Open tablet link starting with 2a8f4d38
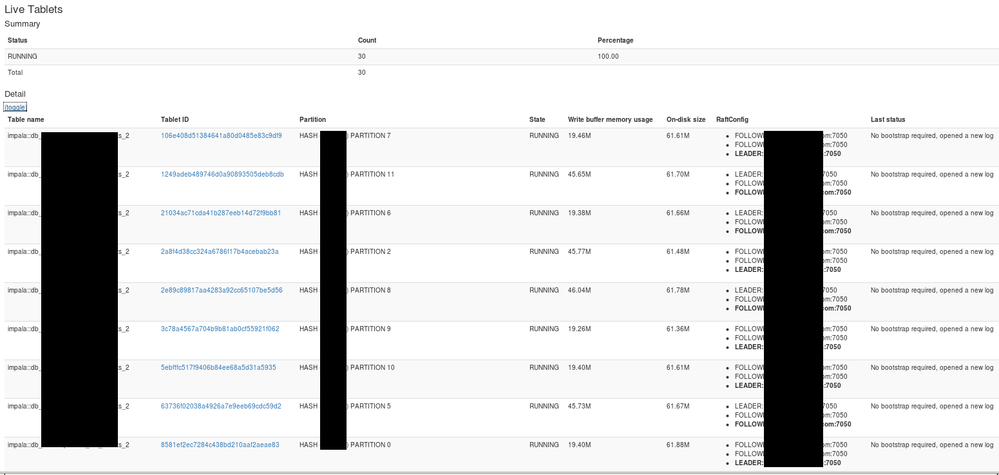Viewport: 999px width, 475px height. (x=219, y=251)
